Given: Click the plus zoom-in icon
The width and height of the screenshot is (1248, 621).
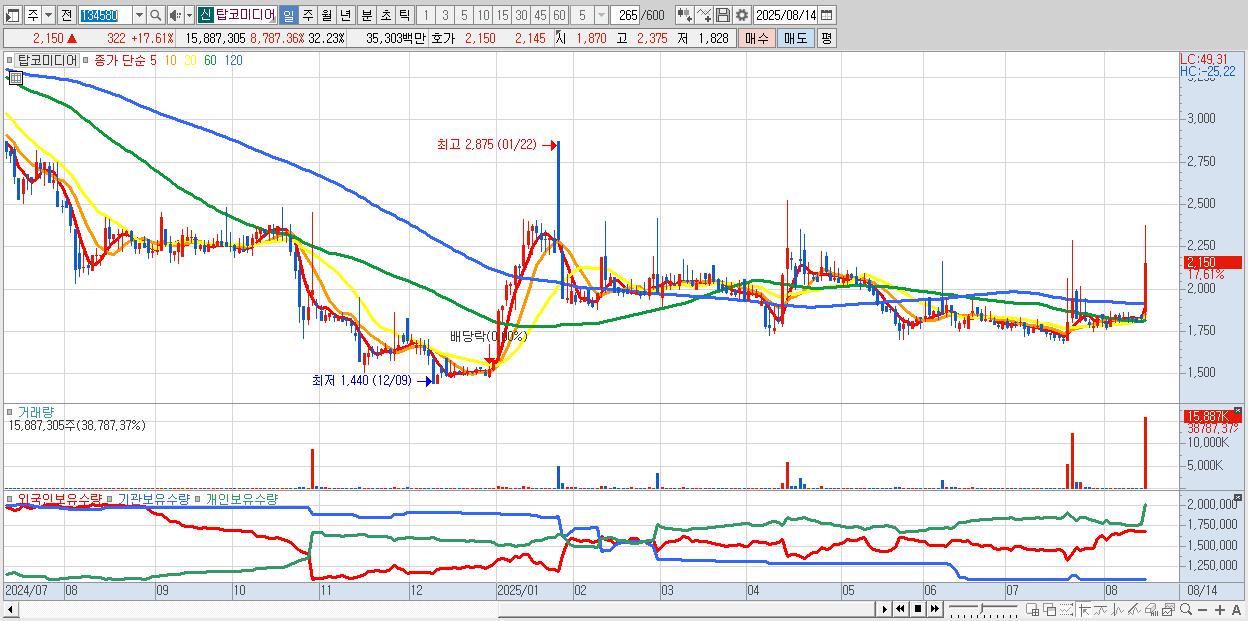Looking at the screenshot, I should tap(1220, 609).
